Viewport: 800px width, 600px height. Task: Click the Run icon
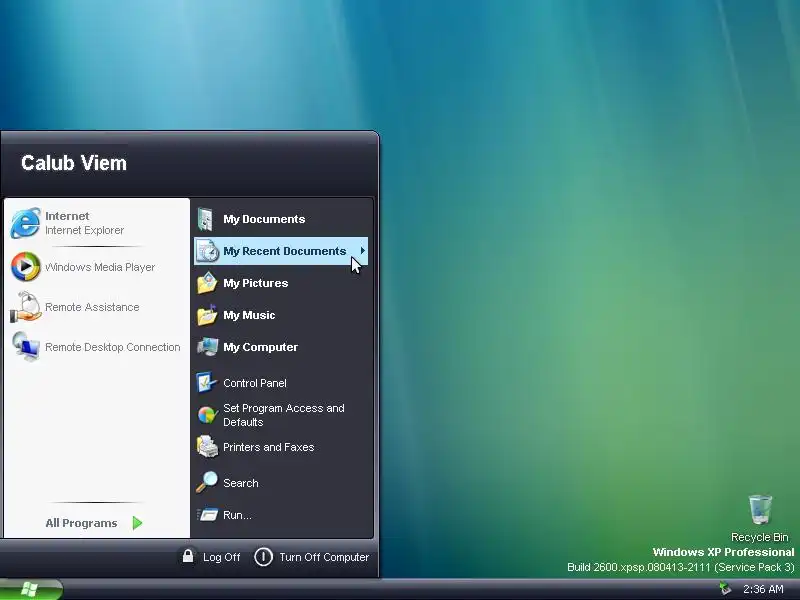[x=208, y=515]
